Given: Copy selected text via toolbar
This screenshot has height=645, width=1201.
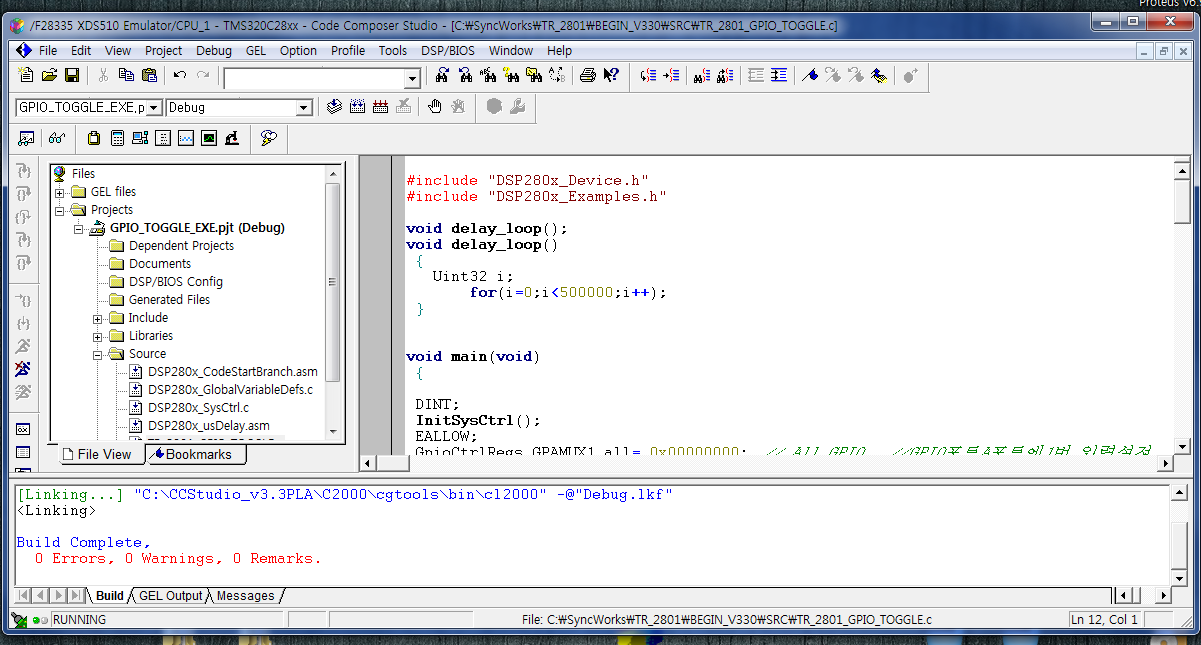Looking at the screenshot, I should 126,75.
